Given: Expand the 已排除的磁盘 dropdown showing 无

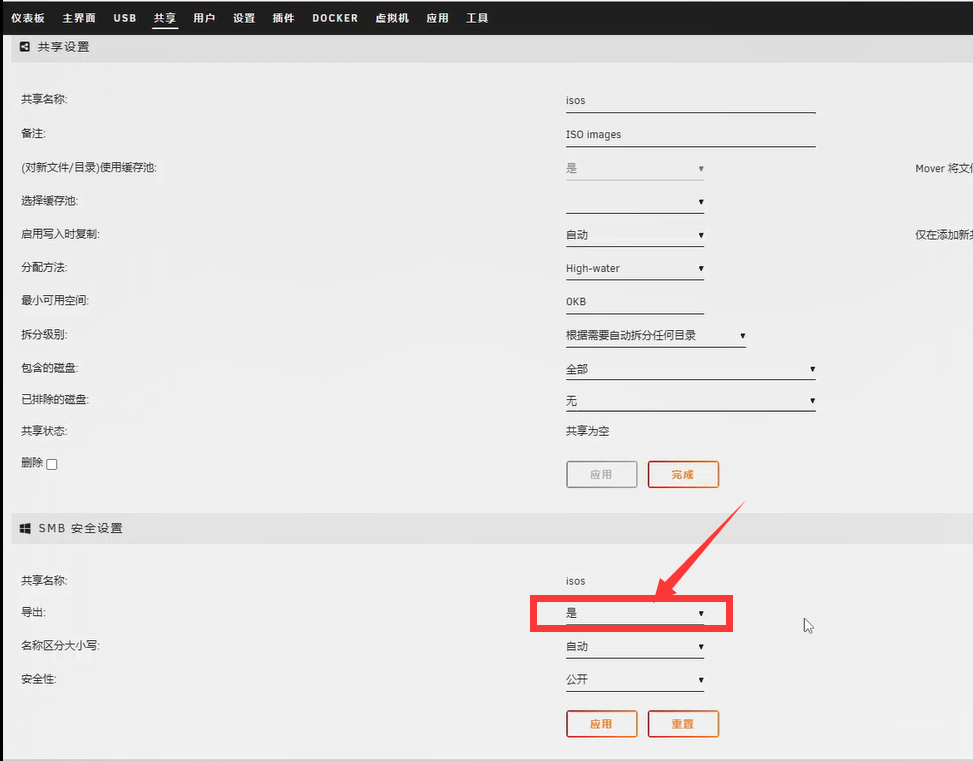Looking at the screenshot, I should pyautogui.click(x=690, y=401).
